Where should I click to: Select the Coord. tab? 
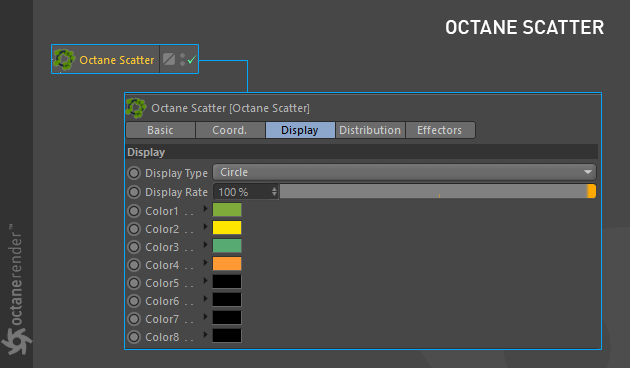pyautogui.click(x=230, y=130)
